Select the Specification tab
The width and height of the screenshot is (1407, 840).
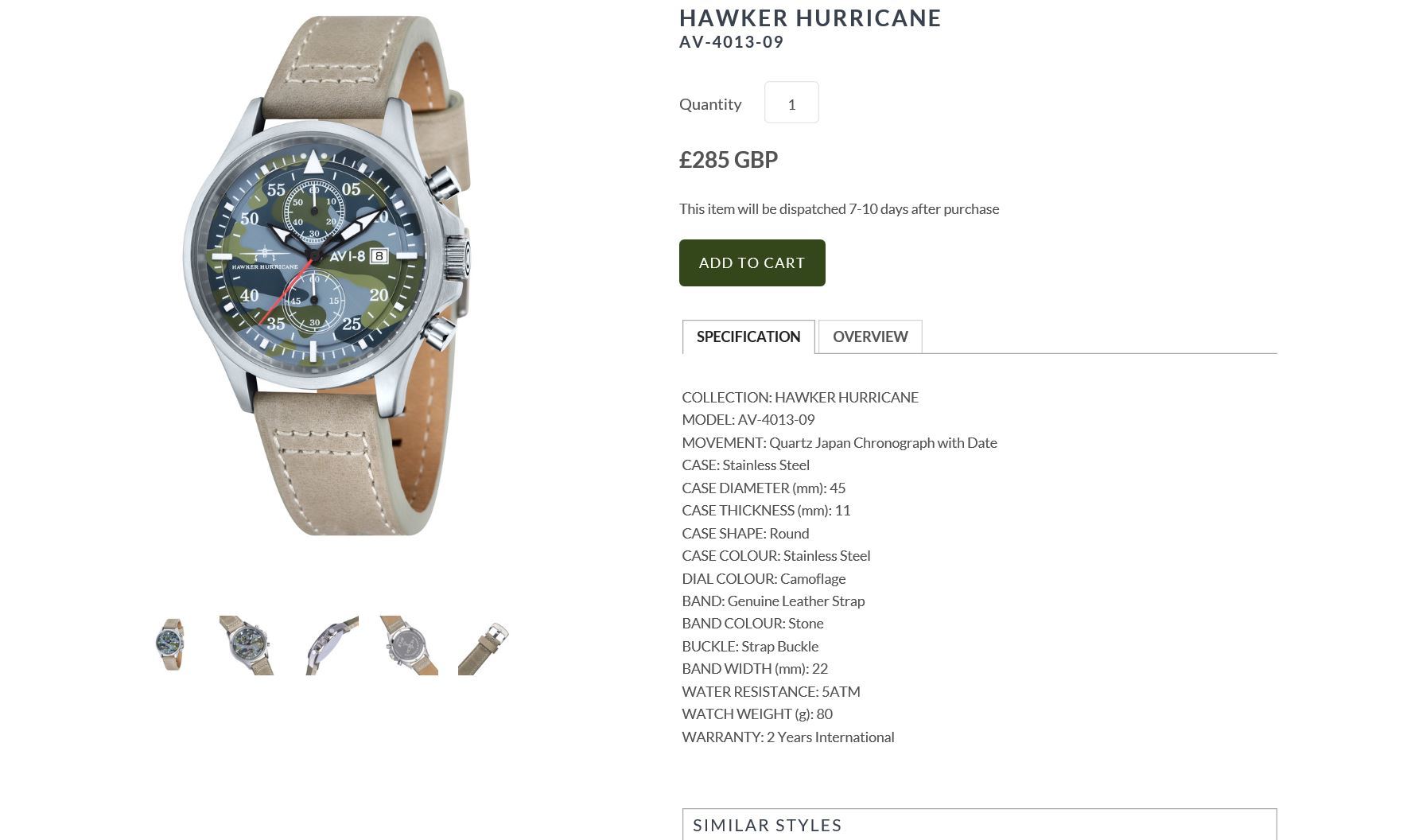pyautogui.click(x=748, y=336)
